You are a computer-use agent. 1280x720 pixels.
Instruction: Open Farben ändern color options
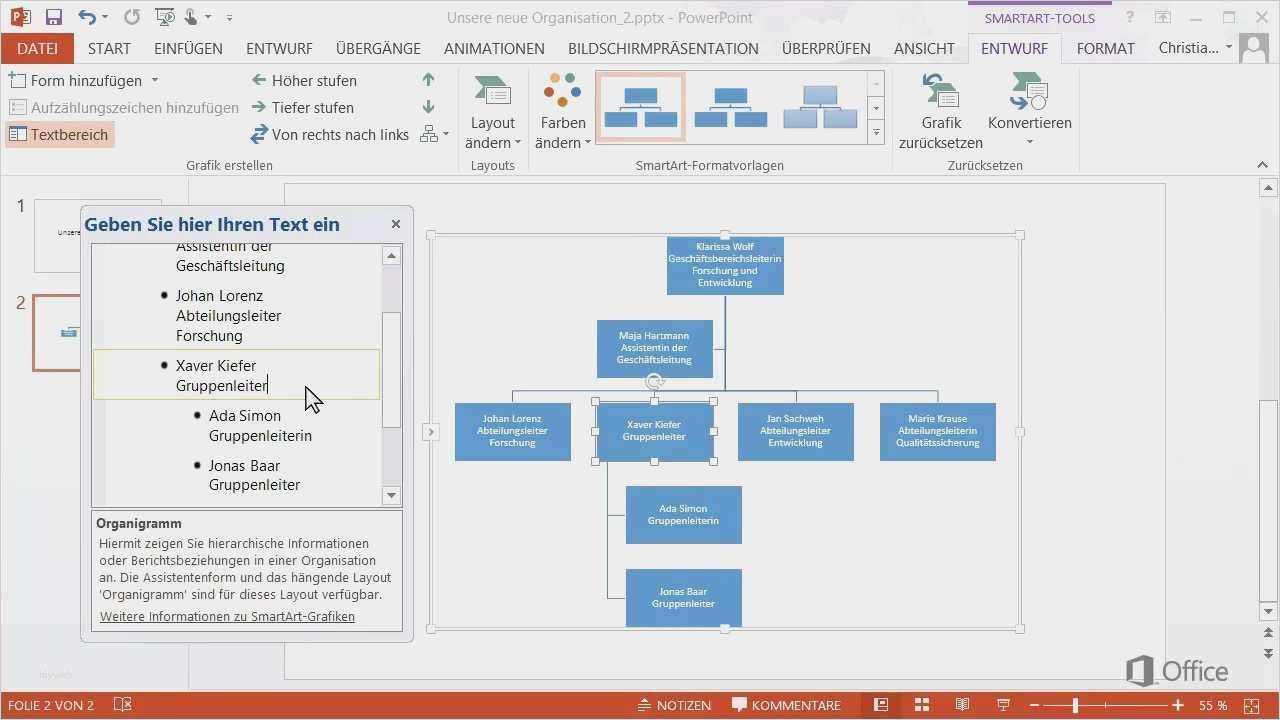(562, 111)
